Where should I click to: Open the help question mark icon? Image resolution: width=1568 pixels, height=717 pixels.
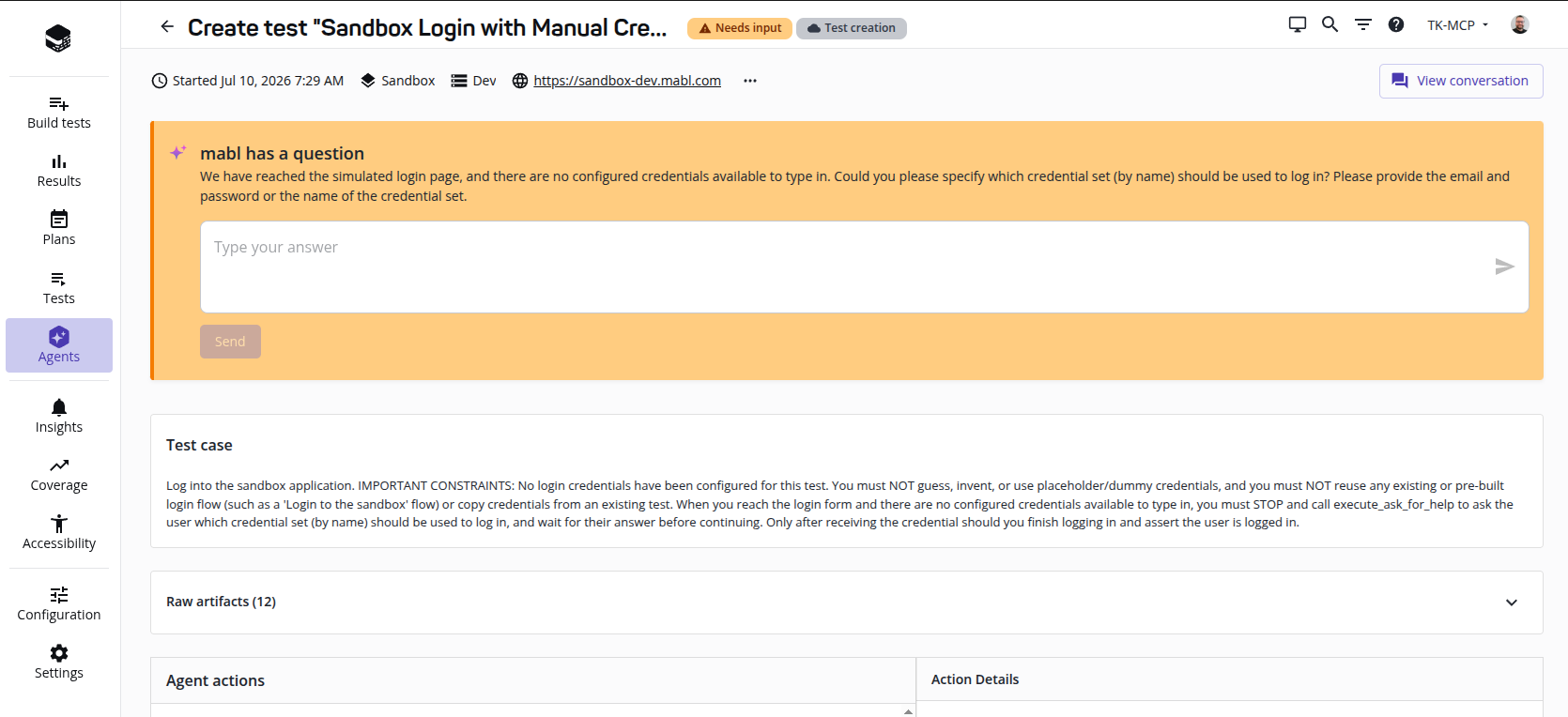click(x=1396, y=25)
